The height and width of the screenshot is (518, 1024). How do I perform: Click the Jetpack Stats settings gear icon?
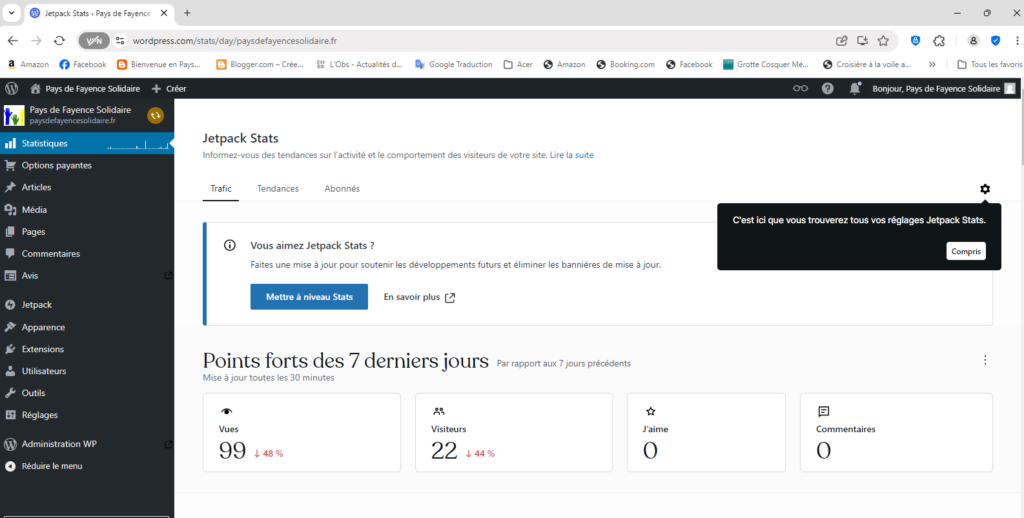tap(984, 189)
